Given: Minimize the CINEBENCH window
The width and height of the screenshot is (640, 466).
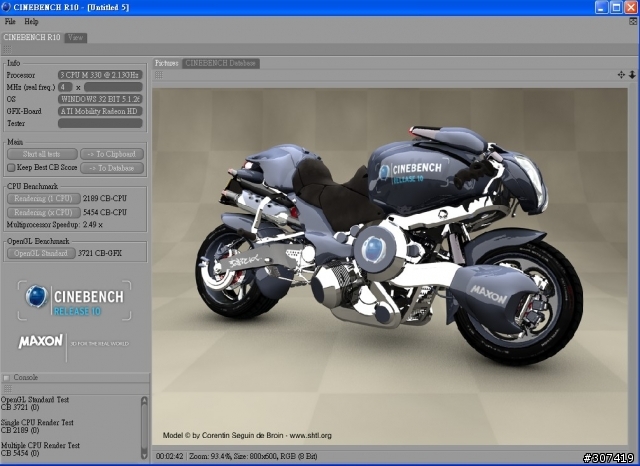Looking at the screenshot, I should [602, 7].
